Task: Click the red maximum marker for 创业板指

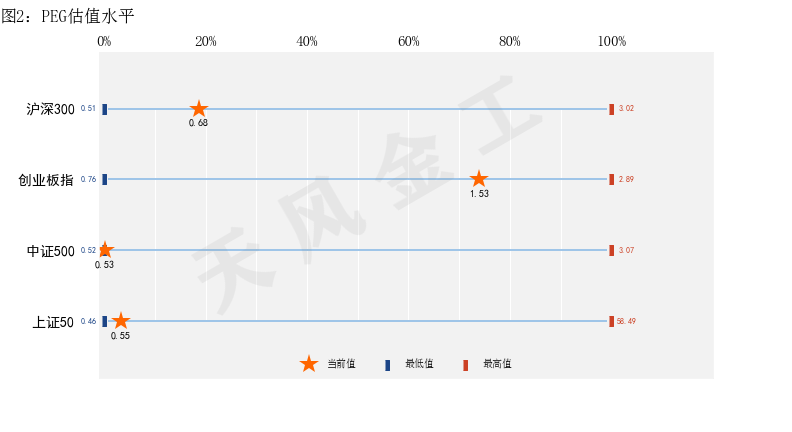Action: [611, 179]
